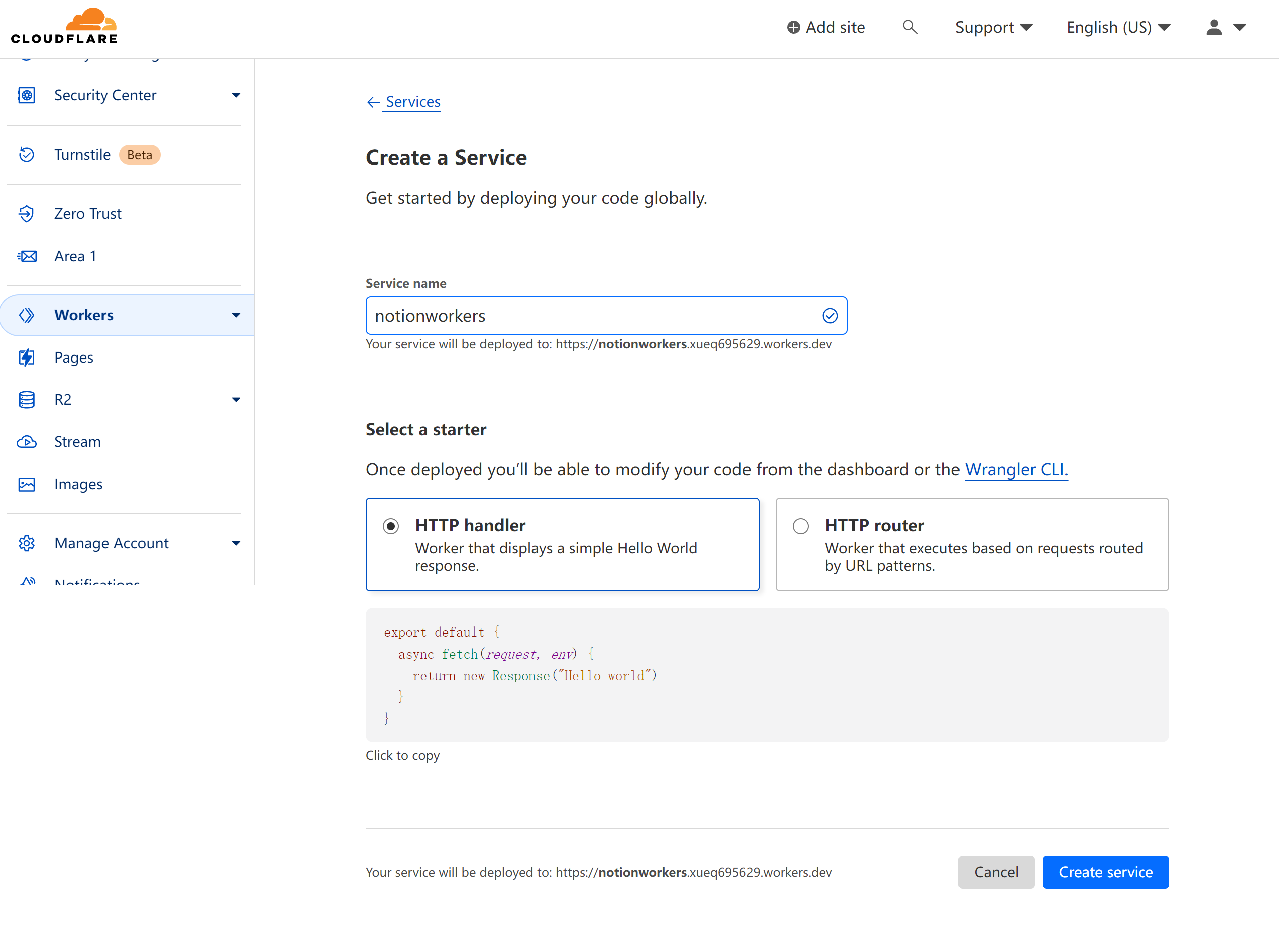Open the English (US) language dropdown
The height and width of the screenshot is (952, 1279).
(x=1119, y=27)
